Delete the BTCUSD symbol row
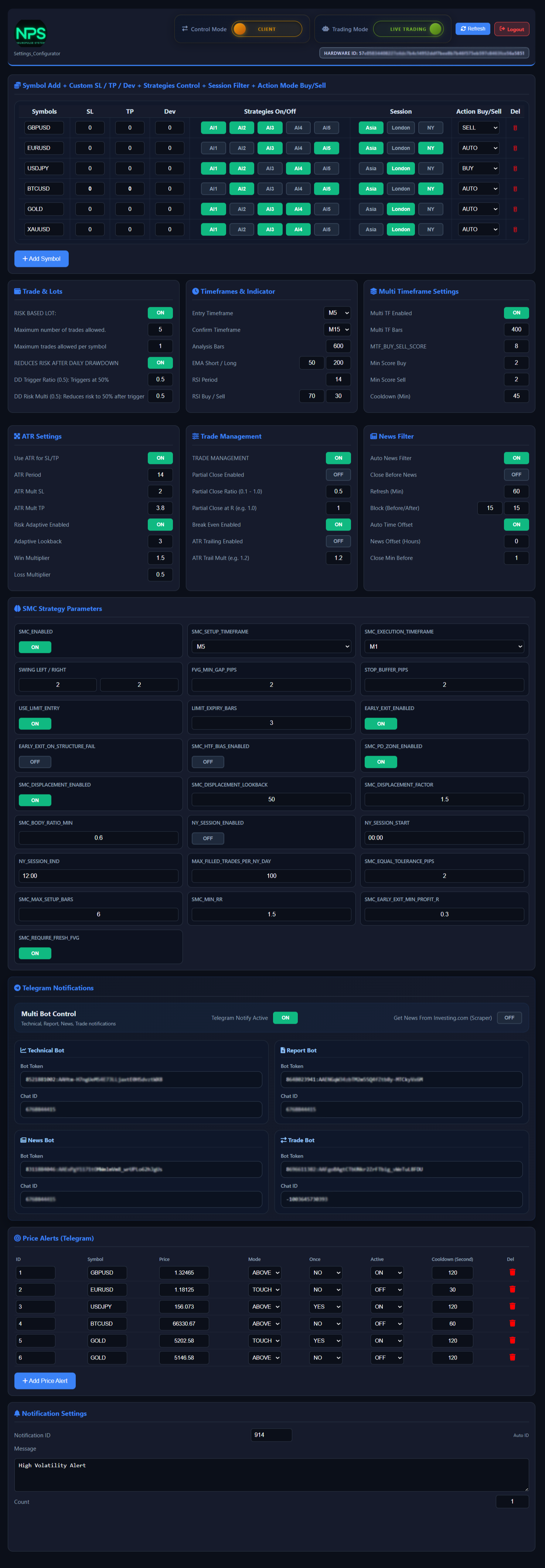Image resolution: width=545 pixels, height=1568 pixels. [x=515, y=189]
